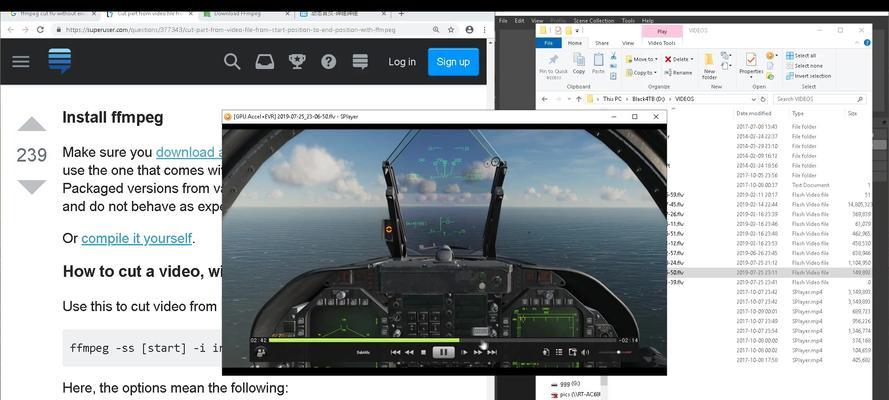
Task: Switch to the Share ribbon tab
Action: click(602, 43)
